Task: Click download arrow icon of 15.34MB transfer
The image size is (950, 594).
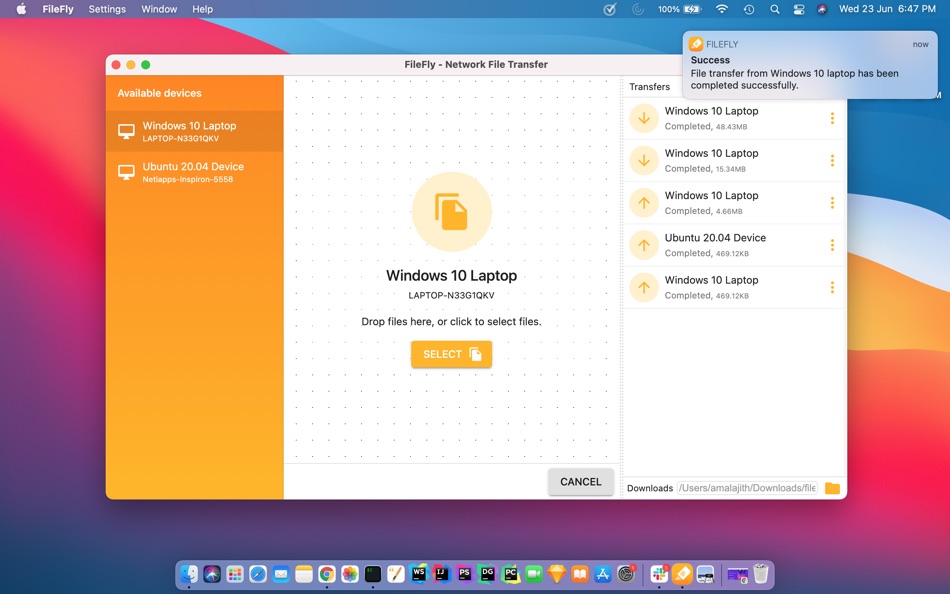Action: pos(644,161)
